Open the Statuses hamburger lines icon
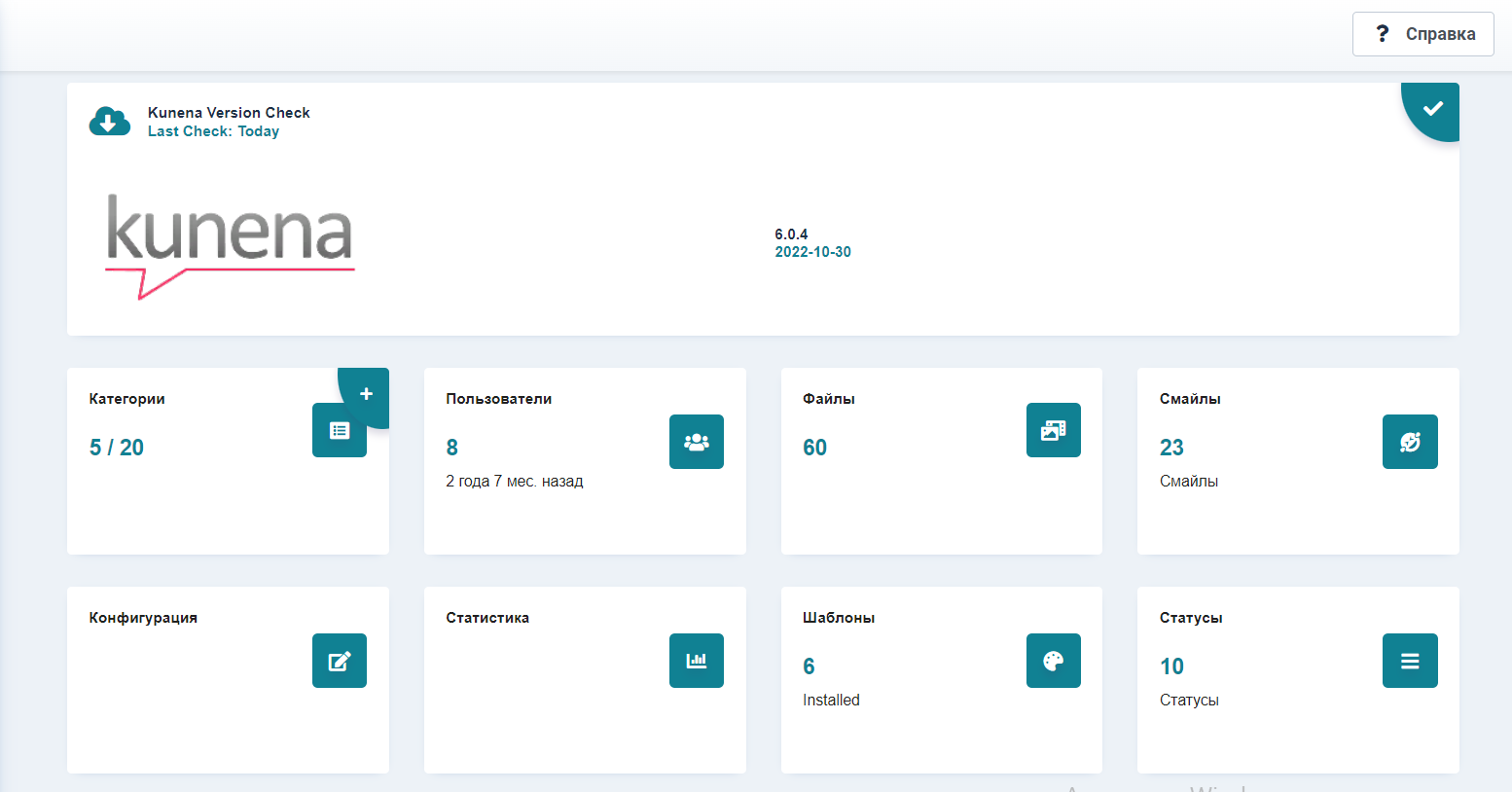Image resolution: width=1512 pixels, height=792 pixels. [x=1409, y=661]
